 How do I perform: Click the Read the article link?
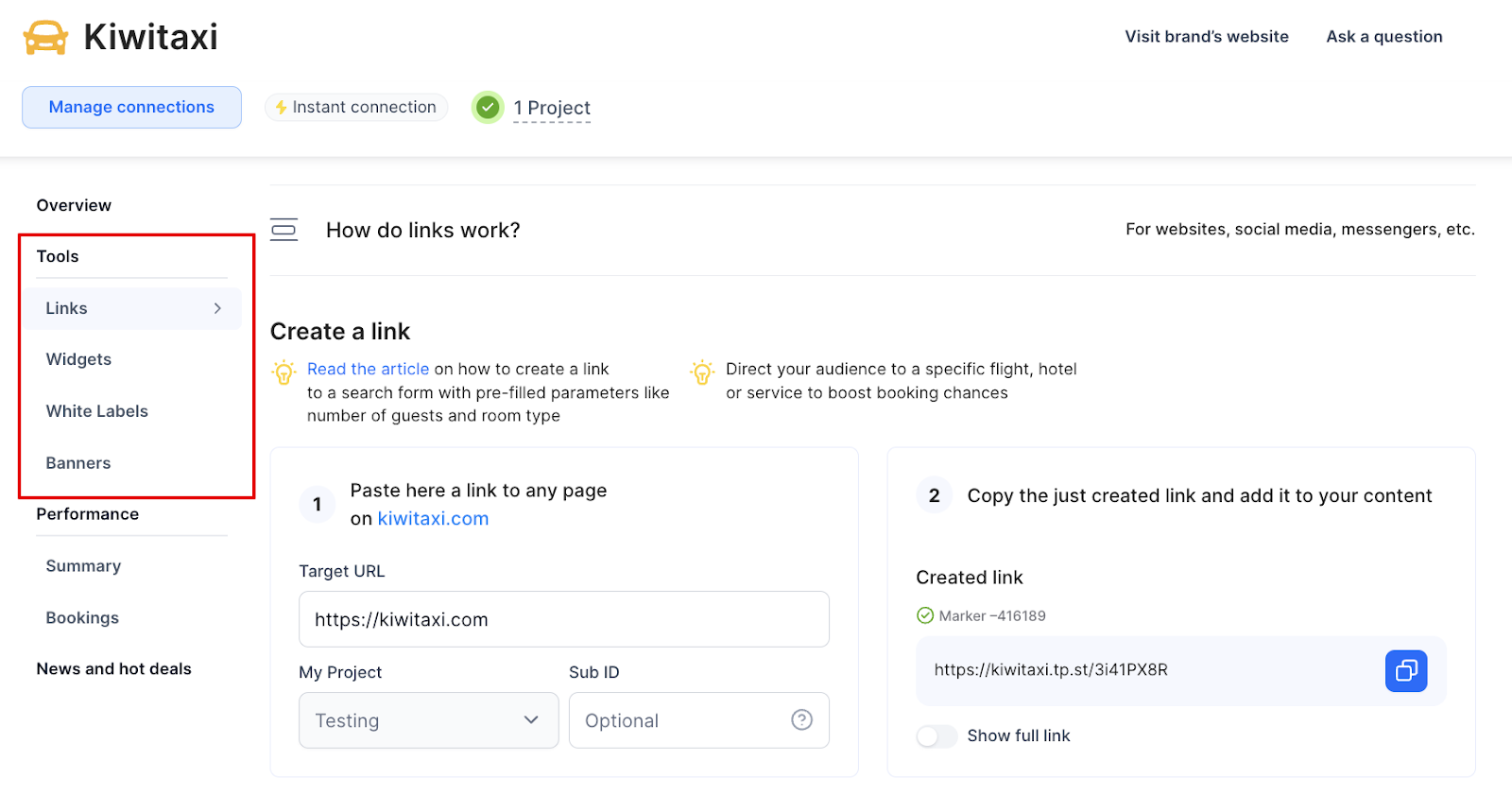pos(368,370)
